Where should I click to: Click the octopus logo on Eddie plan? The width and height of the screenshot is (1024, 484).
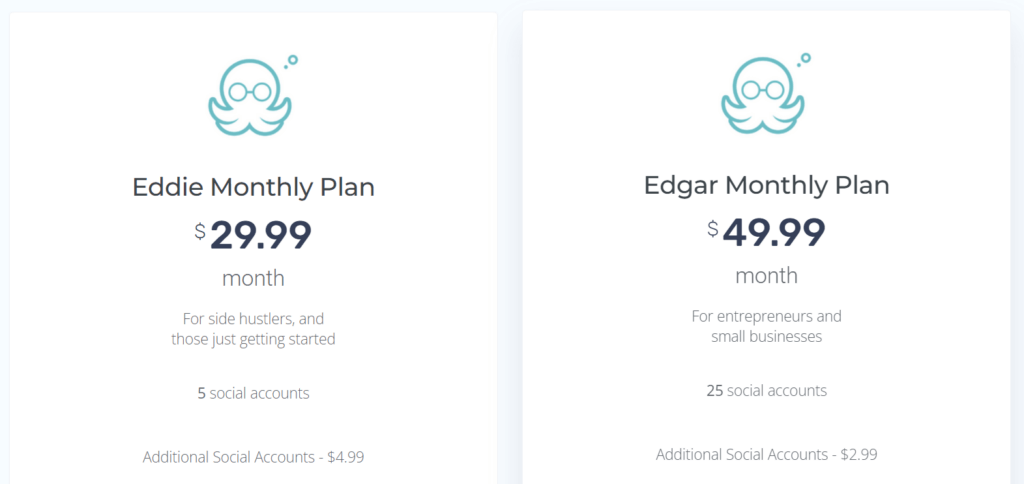tap(251, 95)
